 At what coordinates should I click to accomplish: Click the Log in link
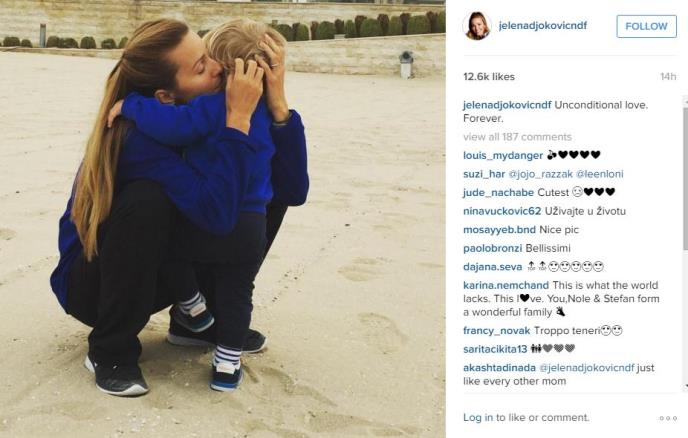click(478, 417)
